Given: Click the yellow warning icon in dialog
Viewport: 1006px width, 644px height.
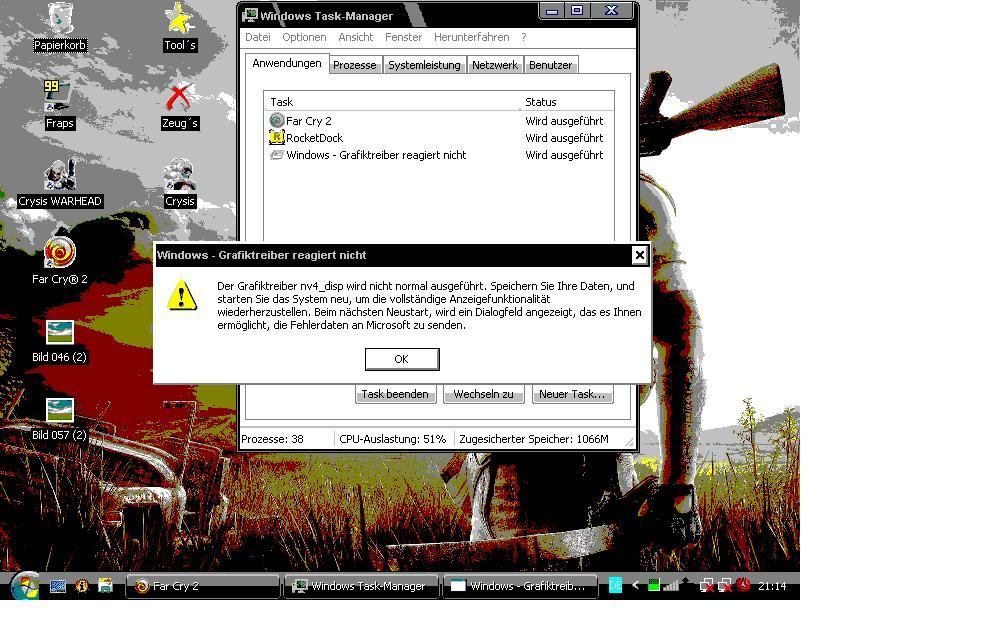Looking at the screenshot, I should click(x=182, y=295).
